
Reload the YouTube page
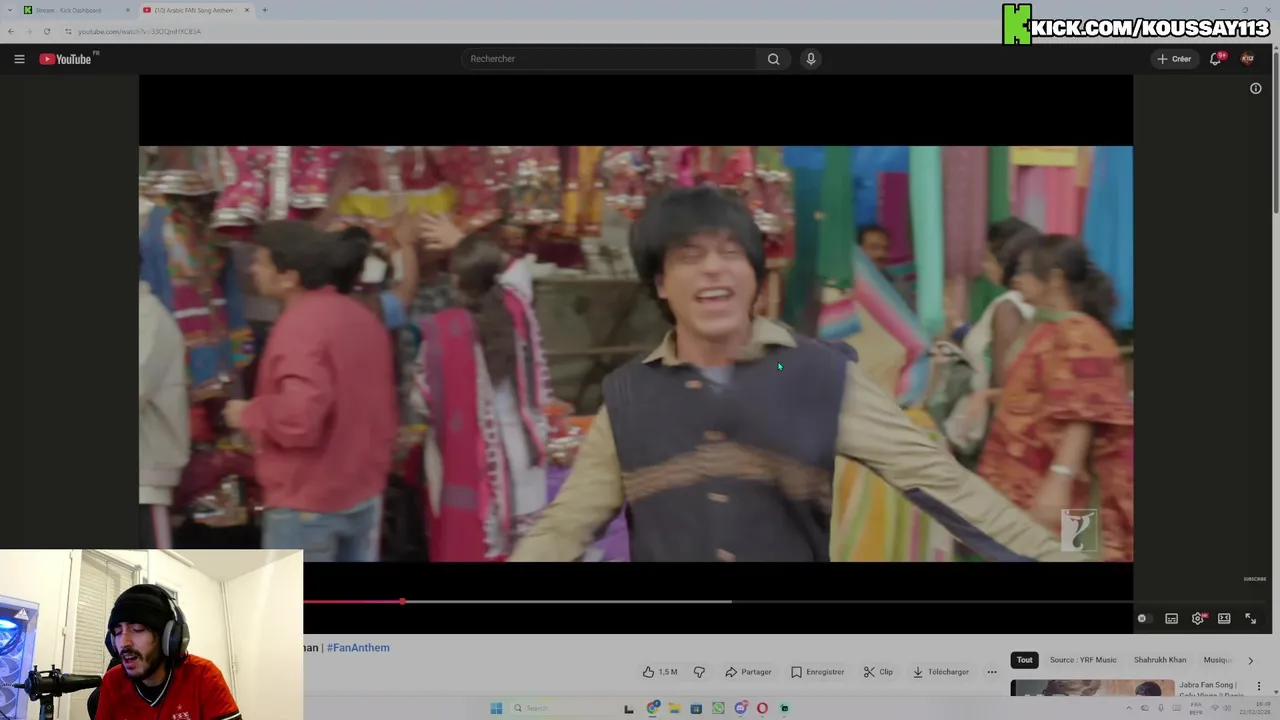(x=47, y=31)
